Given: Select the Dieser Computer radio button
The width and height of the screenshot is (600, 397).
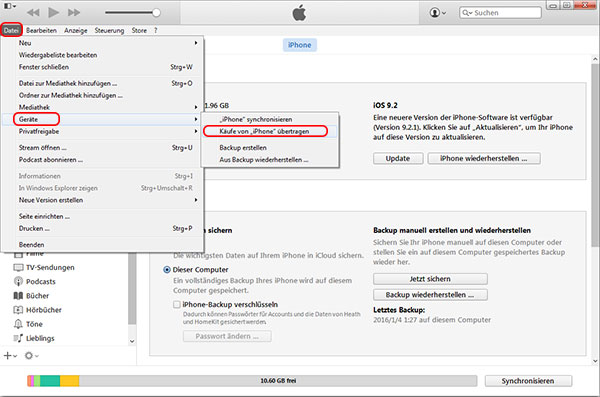Looking at the screenshot, I should click(x=167, y=270).
